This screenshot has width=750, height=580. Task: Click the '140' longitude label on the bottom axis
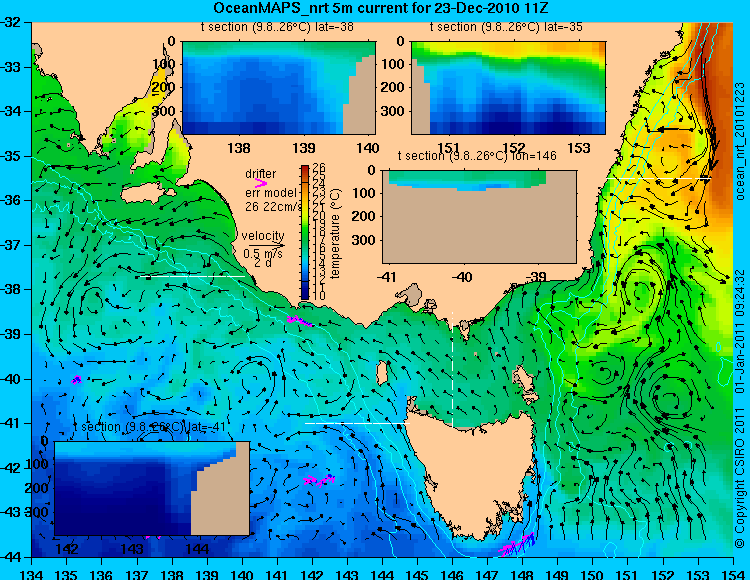(242, 574)
